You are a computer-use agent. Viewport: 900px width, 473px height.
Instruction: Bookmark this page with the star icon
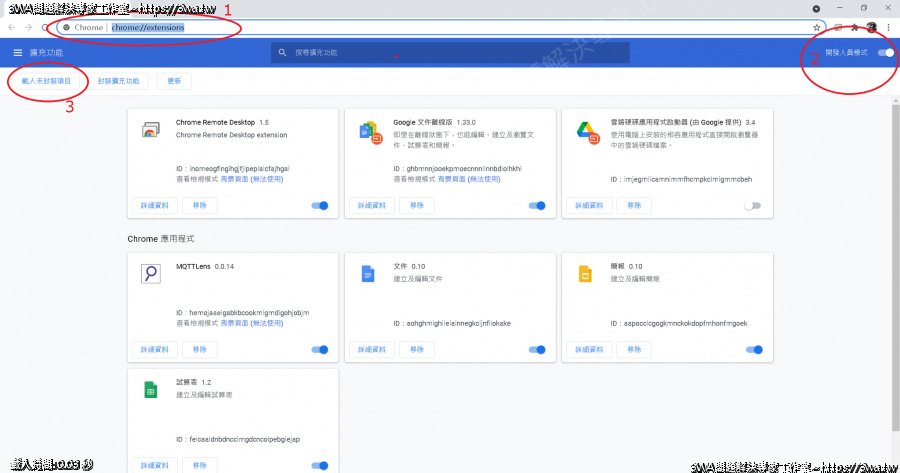pos(817,27)
